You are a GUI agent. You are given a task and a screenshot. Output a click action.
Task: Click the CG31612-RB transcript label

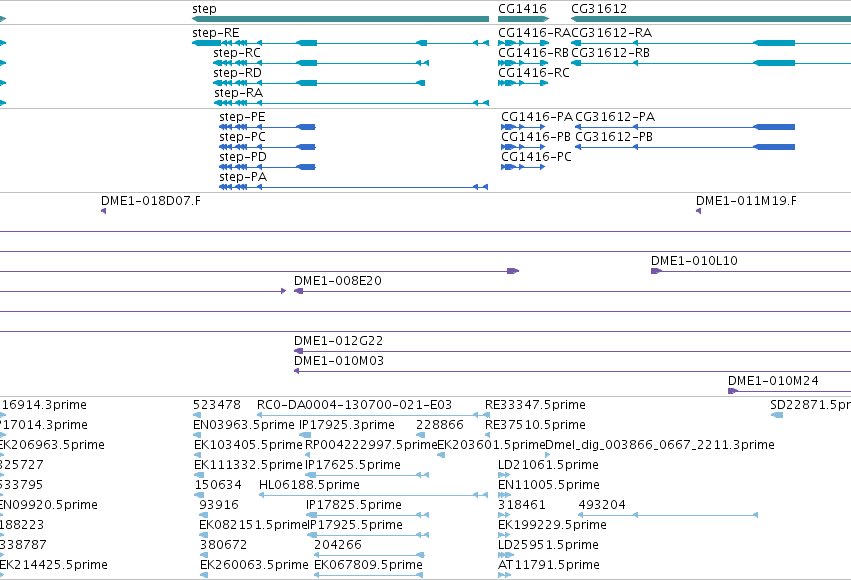(x=611, y=53)
